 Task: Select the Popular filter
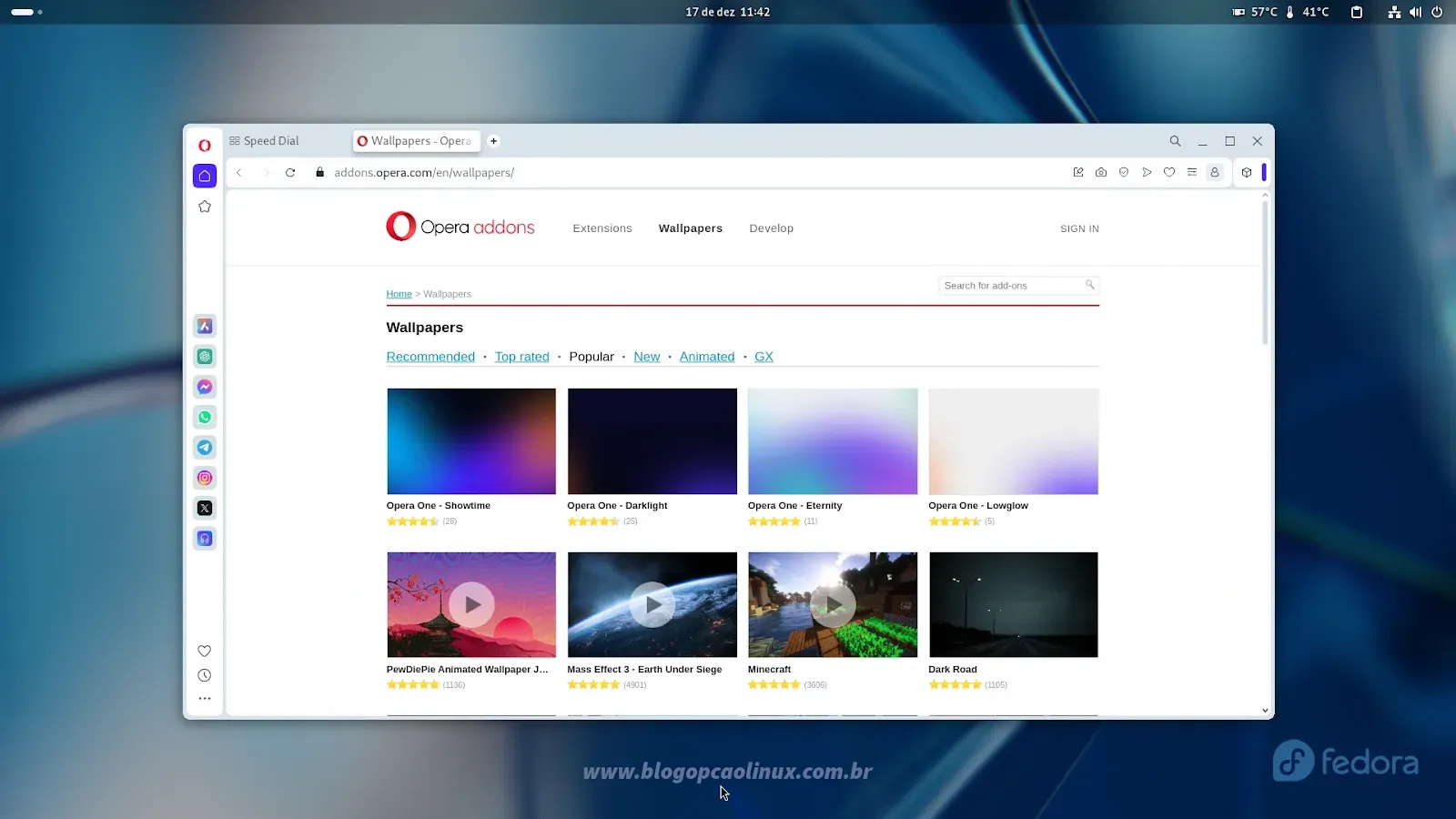click(591, 357)
